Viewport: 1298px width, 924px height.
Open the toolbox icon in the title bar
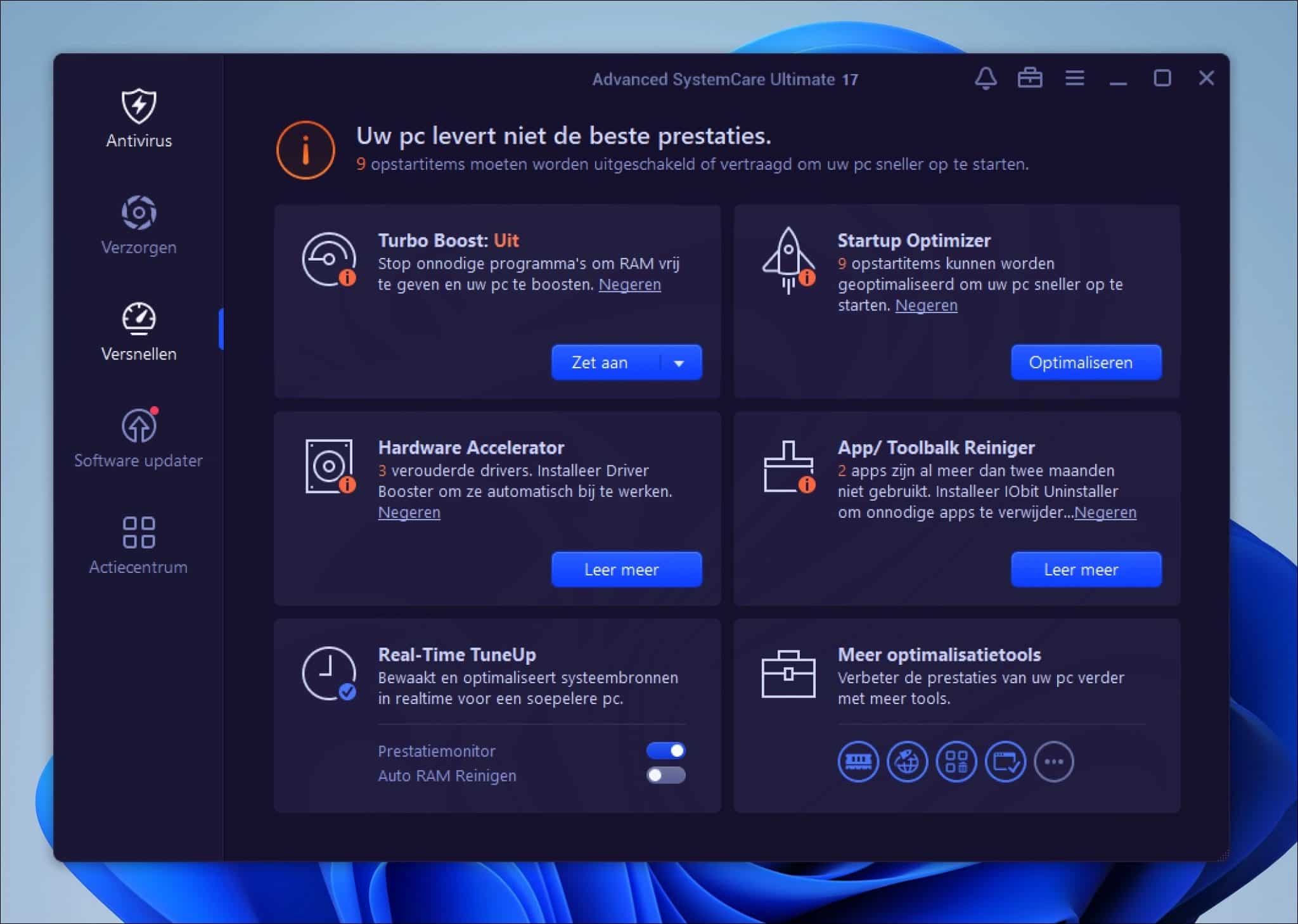pyautogui.click(x=1030, y=79)
